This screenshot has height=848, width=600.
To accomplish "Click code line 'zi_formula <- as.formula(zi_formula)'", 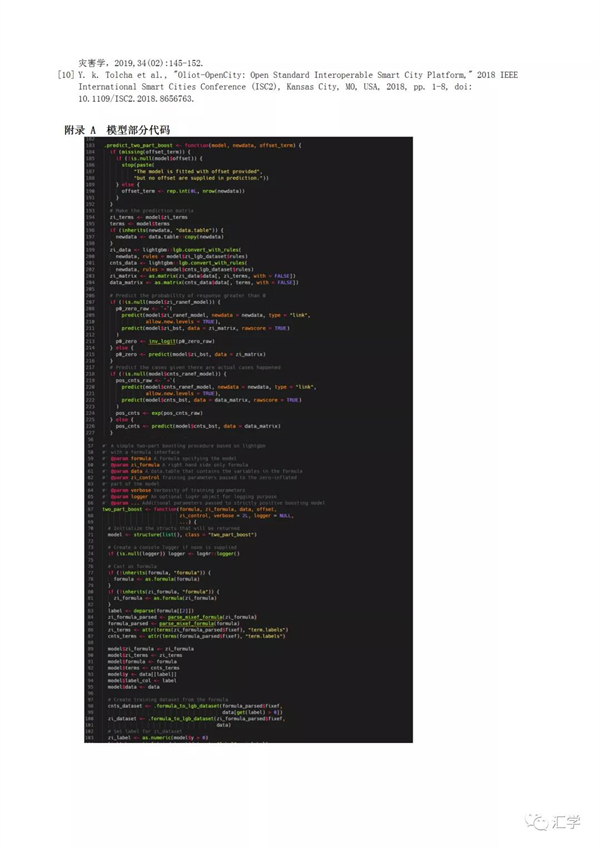I will 165,598.
